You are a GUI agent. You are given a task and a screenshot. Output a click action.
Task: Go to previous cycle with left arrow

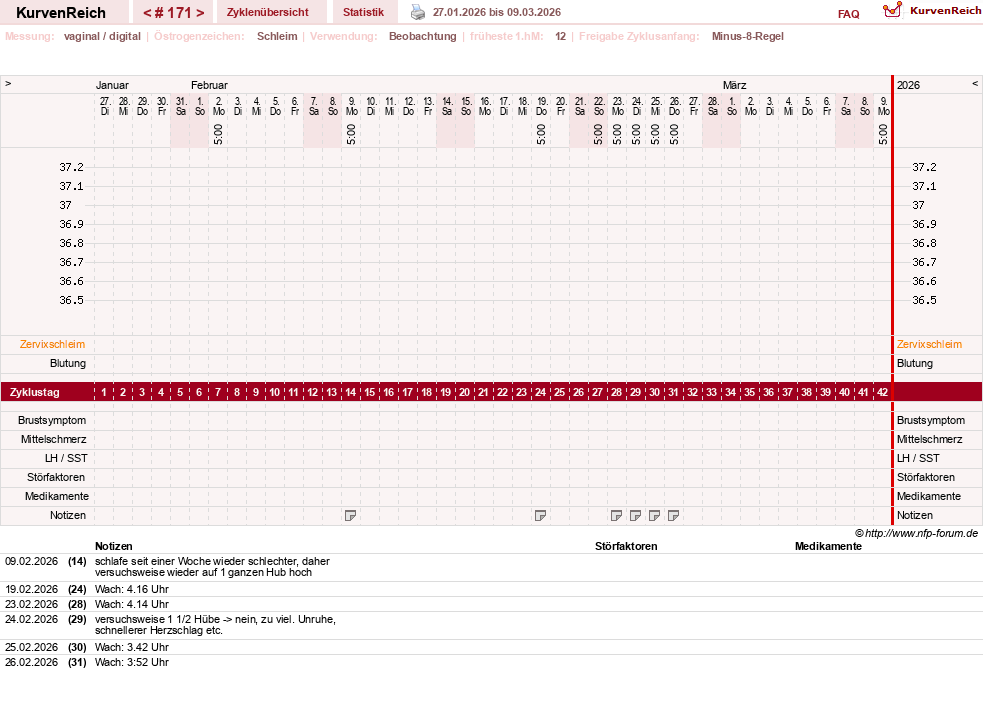pyautogui.click(x=147, y=13)
